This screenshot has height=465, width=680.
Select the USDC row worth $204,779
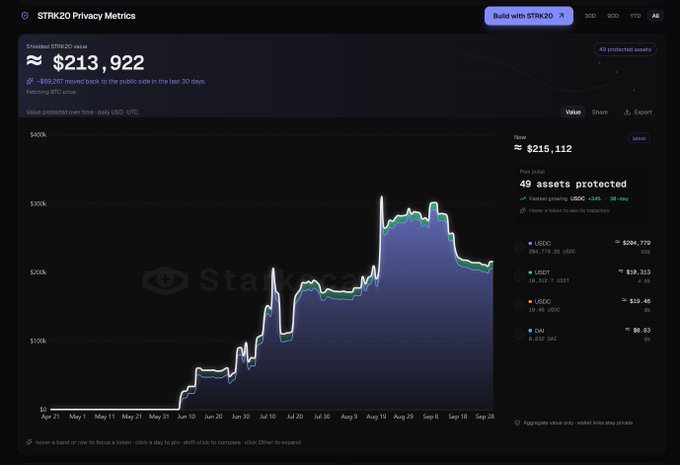point(582,247)
